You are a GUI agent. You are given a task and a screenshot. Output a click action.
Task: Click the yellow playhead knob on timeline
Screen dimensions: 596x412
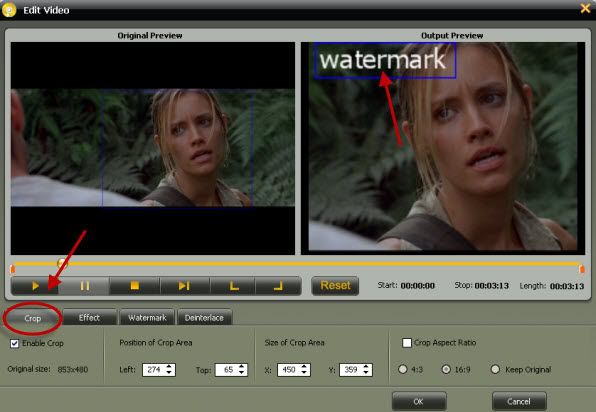coord(62,263)
